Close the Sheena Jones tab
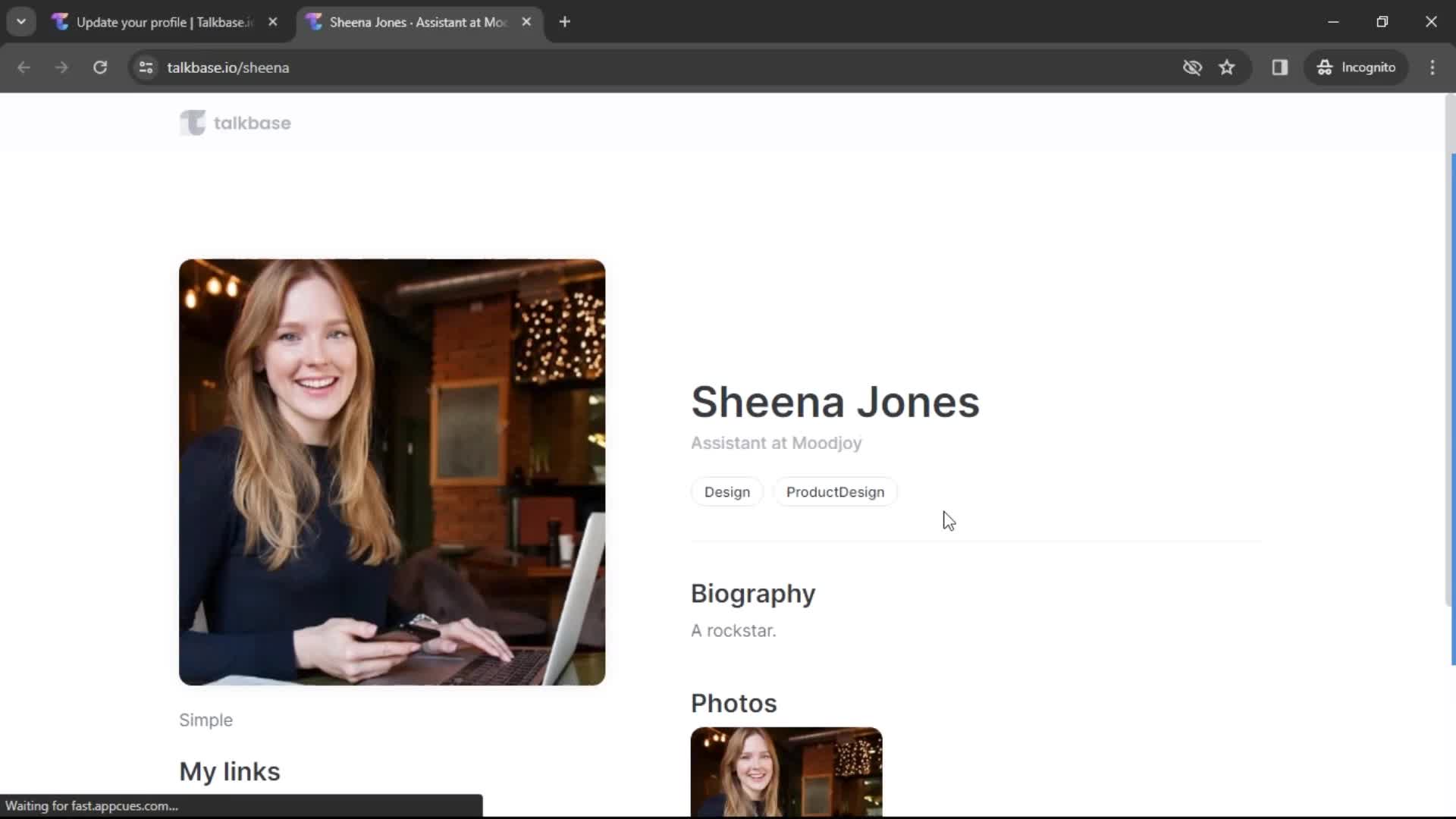Image resolution: width=1456 pixels, height=819 pixels. coord(526,22)
